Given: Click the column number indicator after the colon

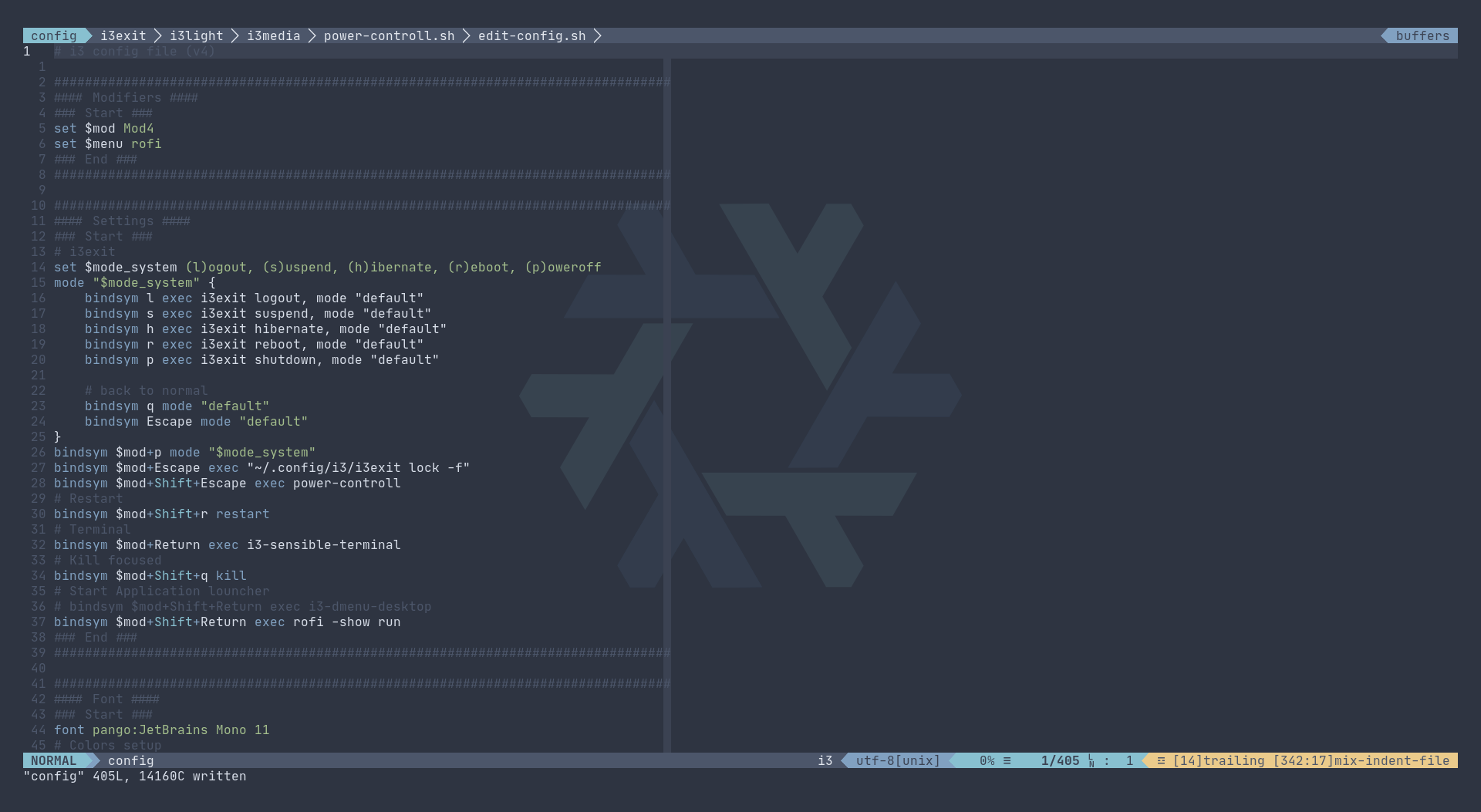Looking at the screenshot, I should [1128, 760].
